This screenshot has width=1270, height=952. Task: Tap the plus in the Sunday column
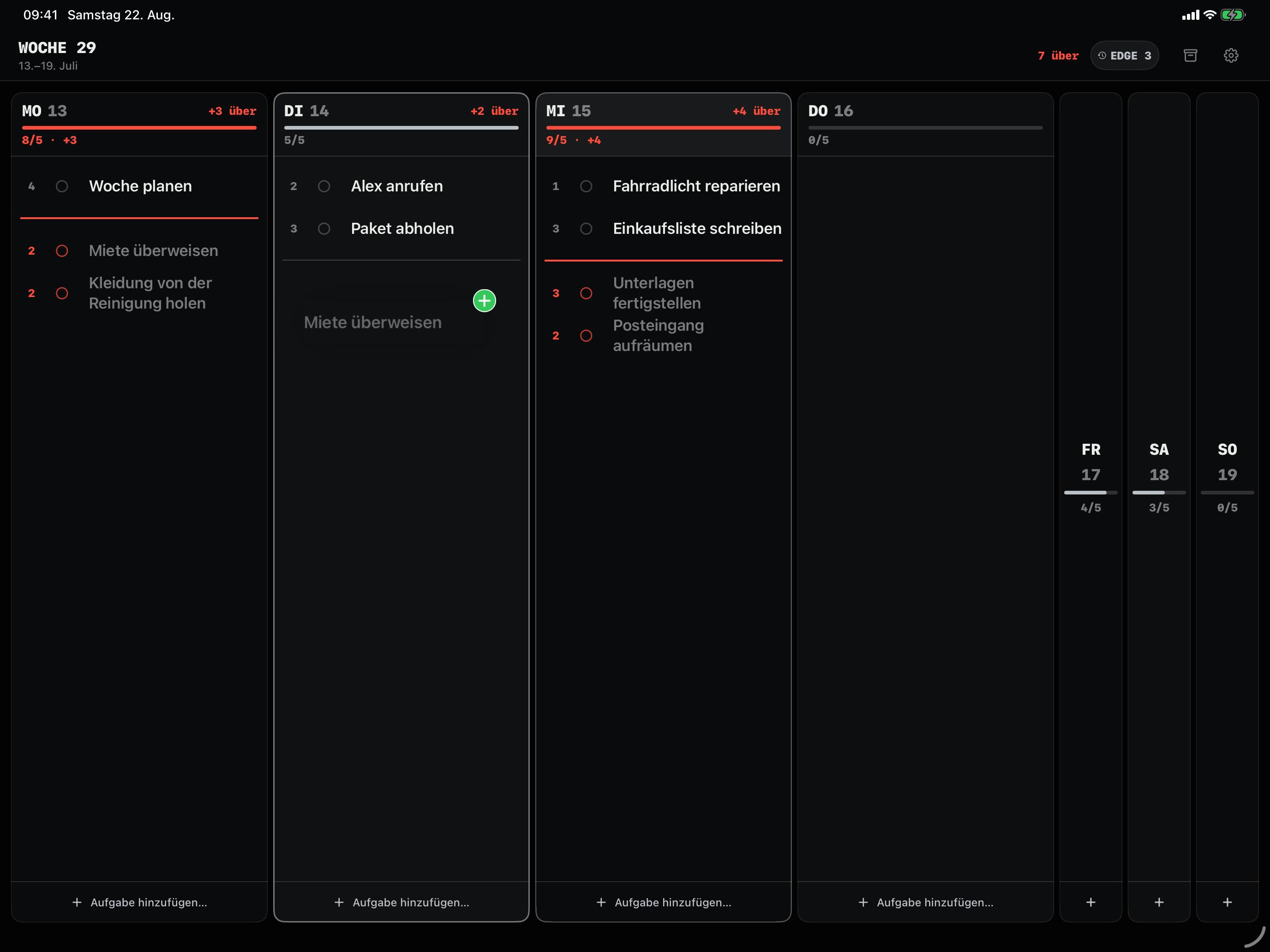coord(1228,902)
